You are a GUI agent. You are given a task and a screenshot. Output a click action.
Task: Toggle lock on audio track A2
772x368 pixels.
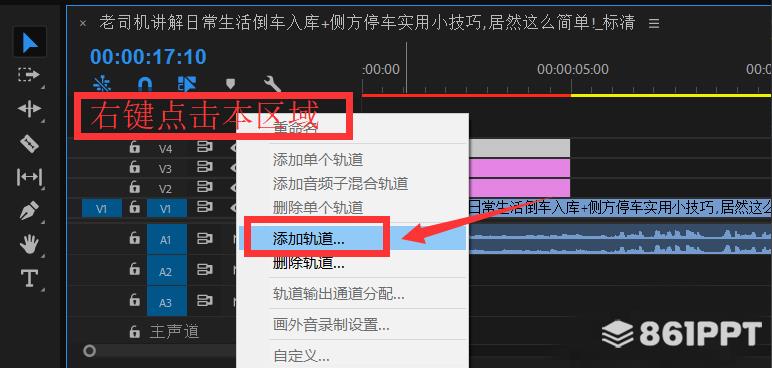click(x=134, y=269)
